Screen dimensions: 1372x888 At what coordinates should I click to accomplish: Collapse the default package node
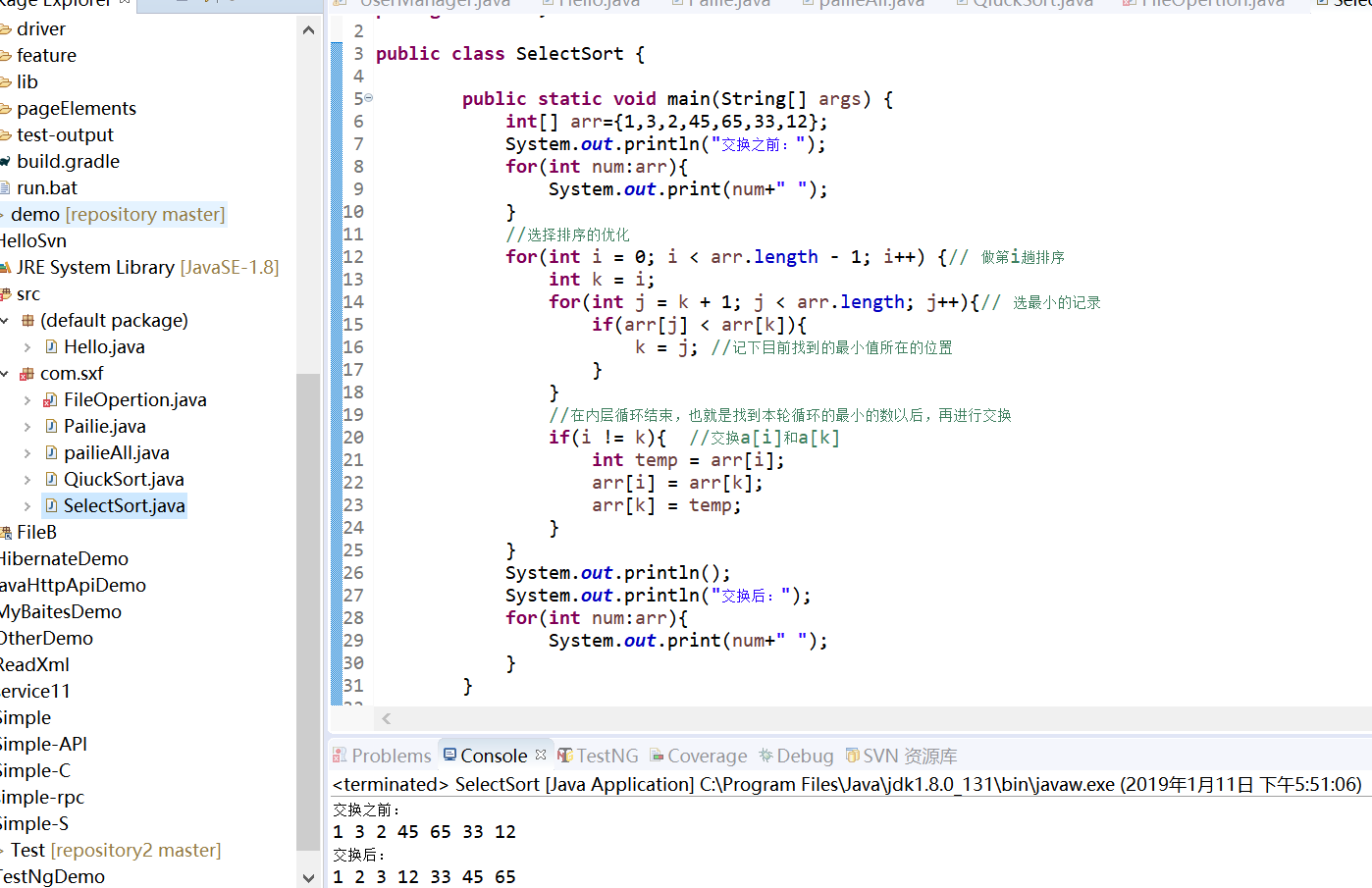(x=5, y=320)
